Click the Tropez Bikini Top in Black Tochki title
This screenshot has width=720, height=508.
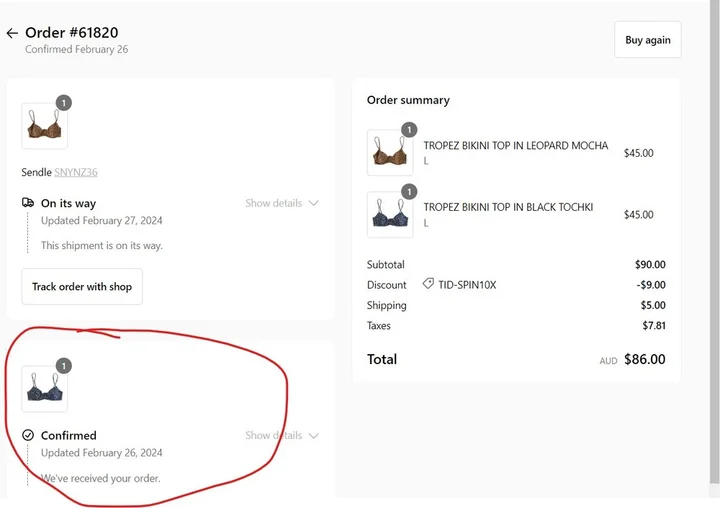(508, 207)
